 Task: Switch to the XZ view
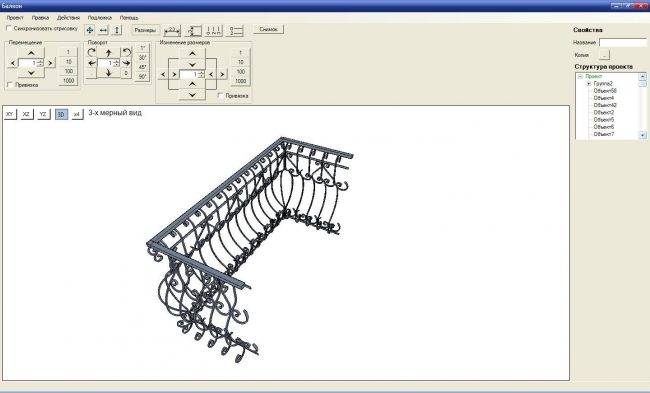[x=27, y=114]
